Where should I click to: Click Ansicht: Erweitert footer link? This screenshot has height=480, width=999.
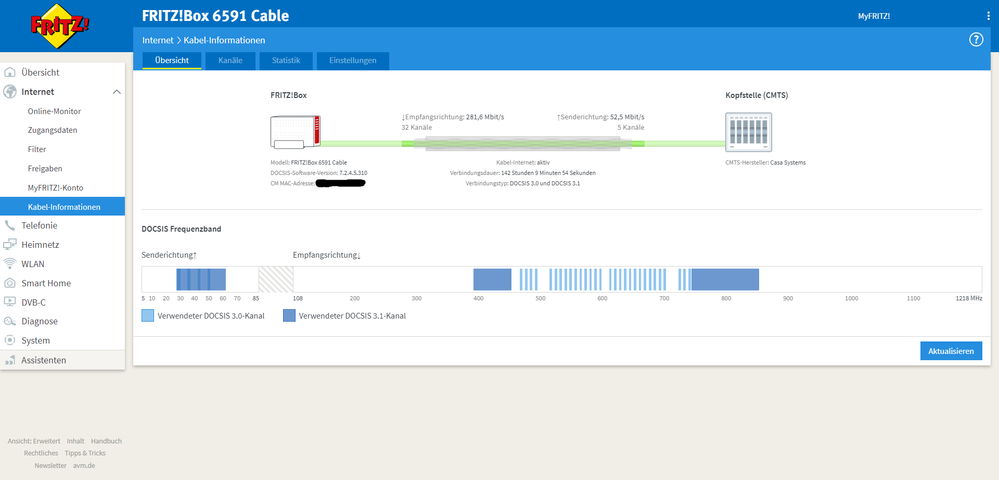(x=34, y=441)
